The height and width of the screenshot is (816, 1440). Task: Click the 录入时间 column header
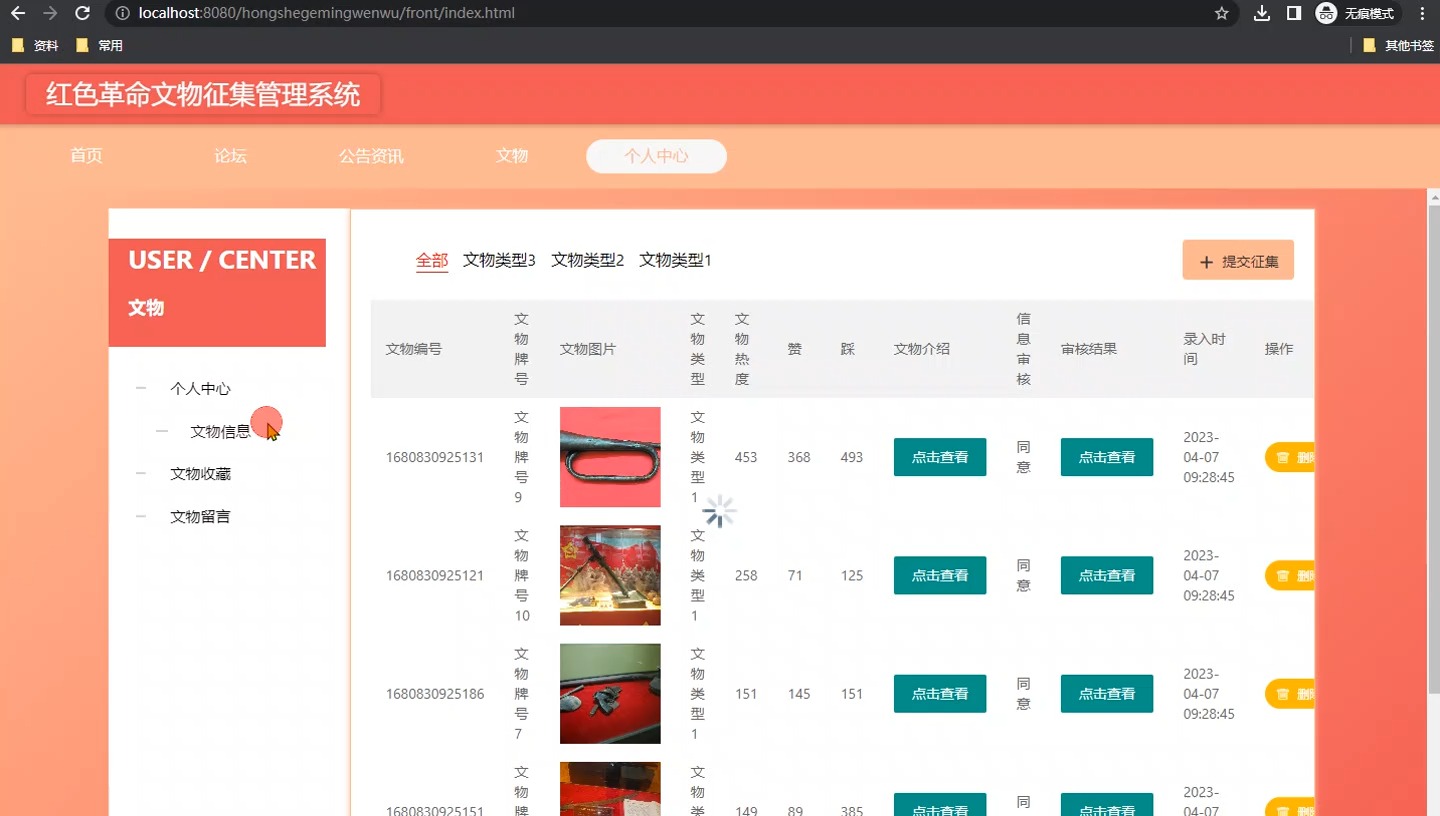click(x=1204, y=349)
